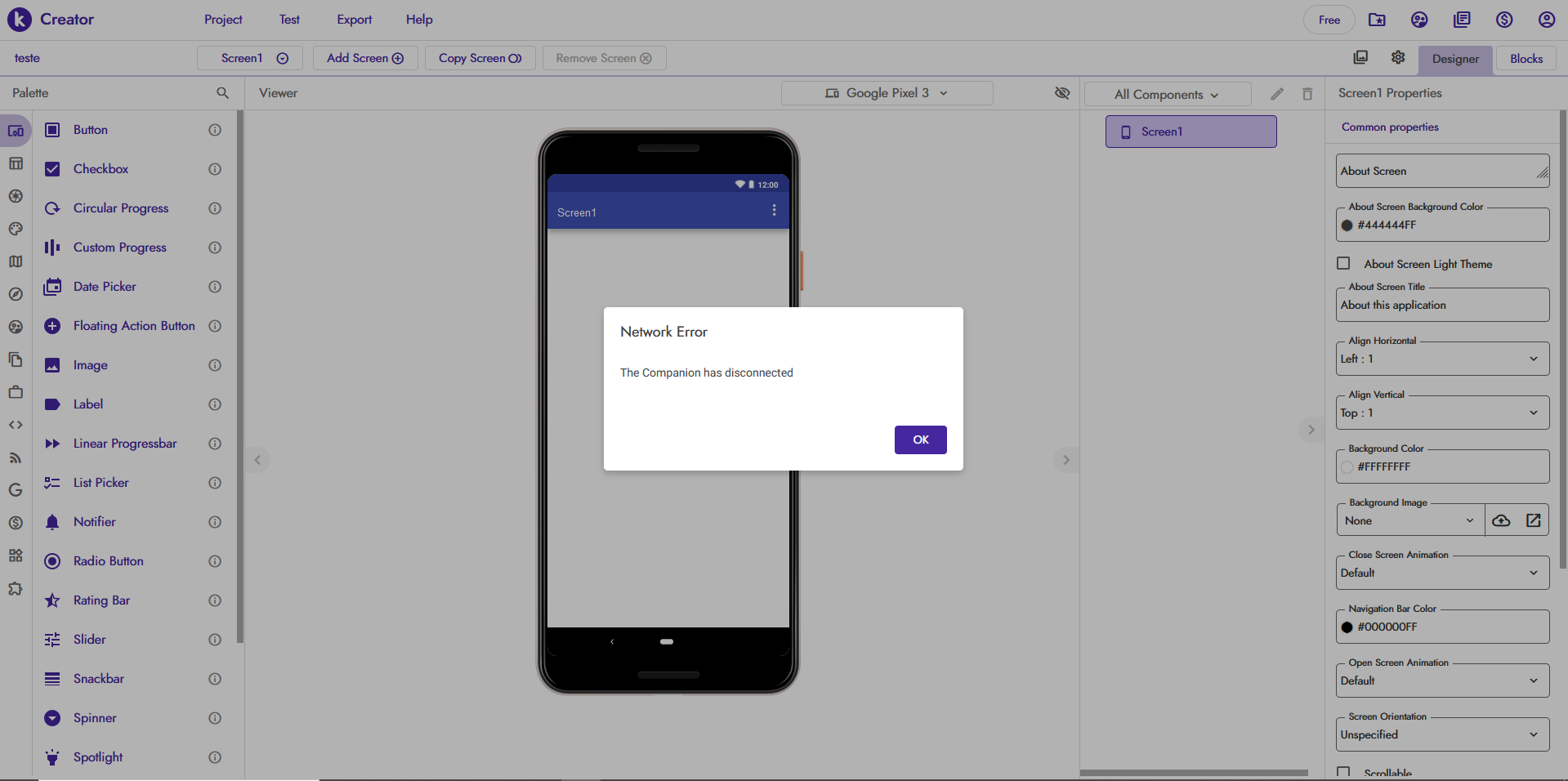
Task: Enable the Scrollable property checkbox
Action: pos(1342,772)
